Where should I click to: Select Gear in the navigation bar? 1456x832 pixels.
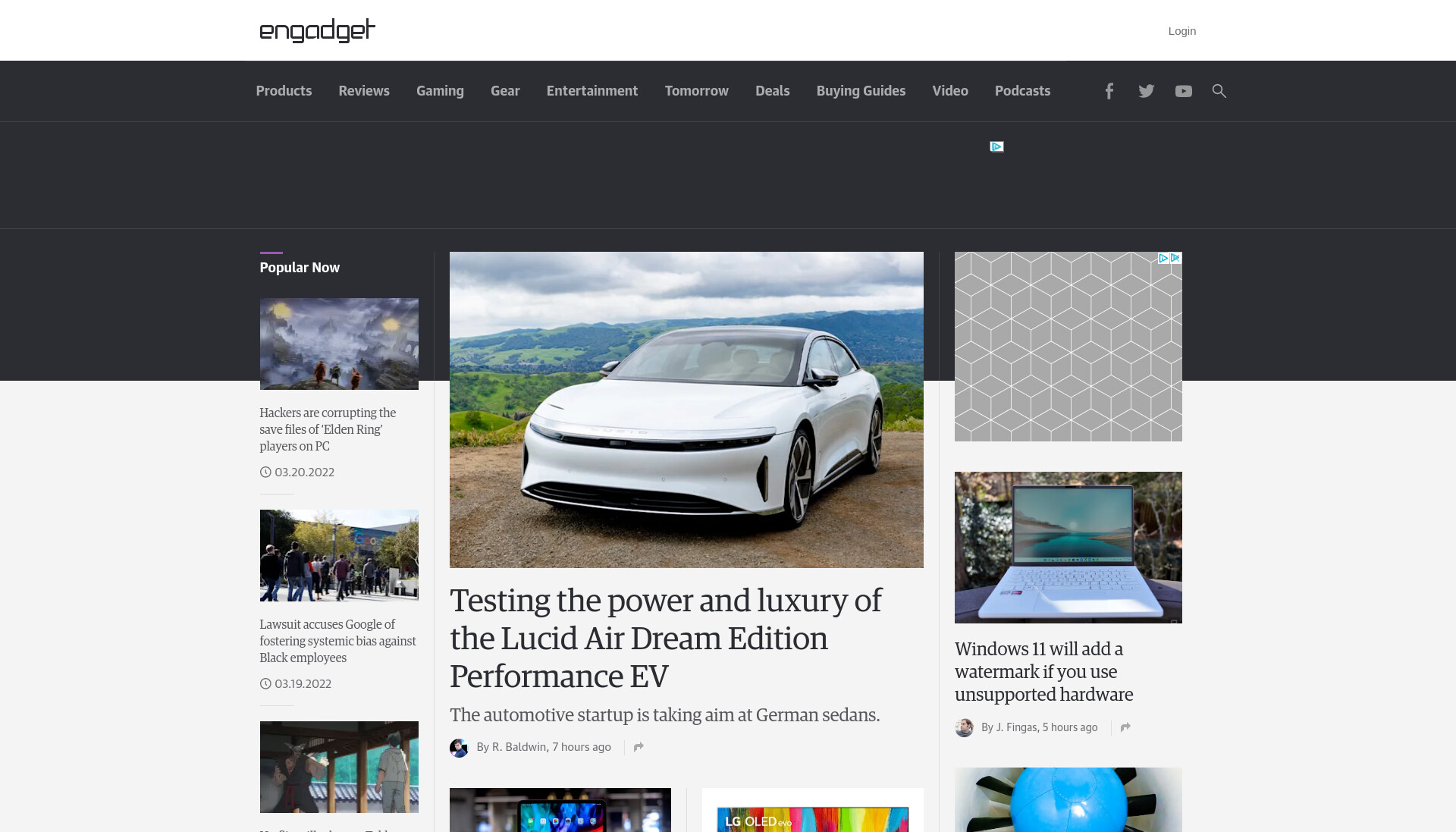(505, 91)
